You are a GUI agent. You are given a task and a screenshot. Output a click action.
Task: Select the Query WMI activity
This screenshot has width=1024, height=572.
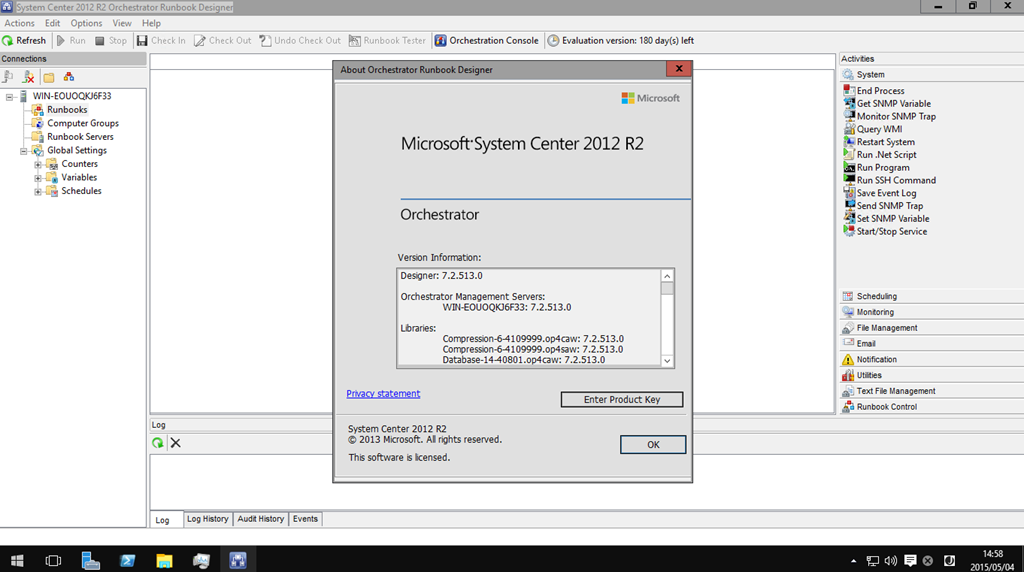click(x=872, y=129)
